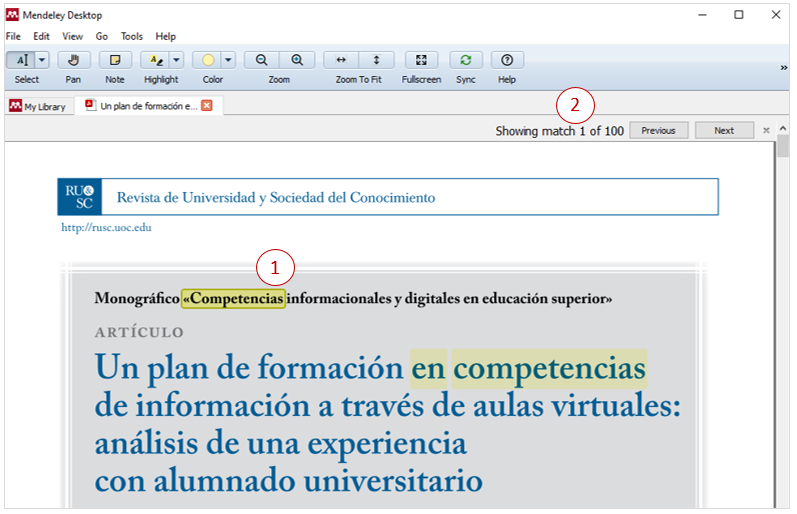
Task: Fit the page to width
Action: coord(341,60)
